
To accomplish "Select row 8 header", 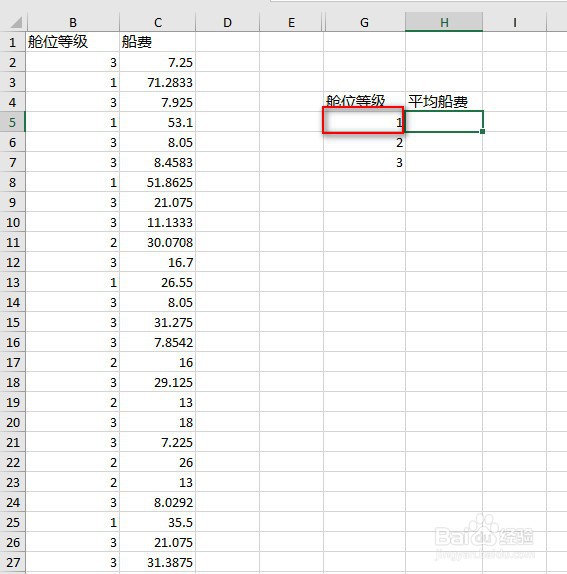I will pos(12,182).
